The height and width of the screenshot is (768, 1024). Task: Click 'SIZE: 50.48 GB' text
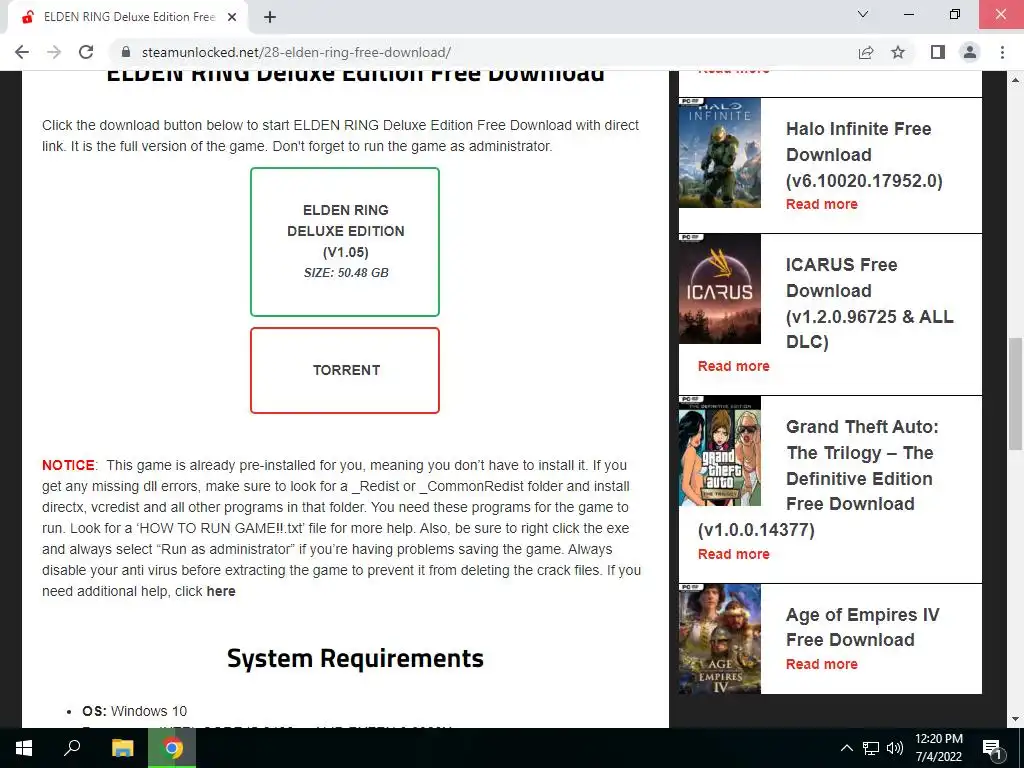(346, 273)
